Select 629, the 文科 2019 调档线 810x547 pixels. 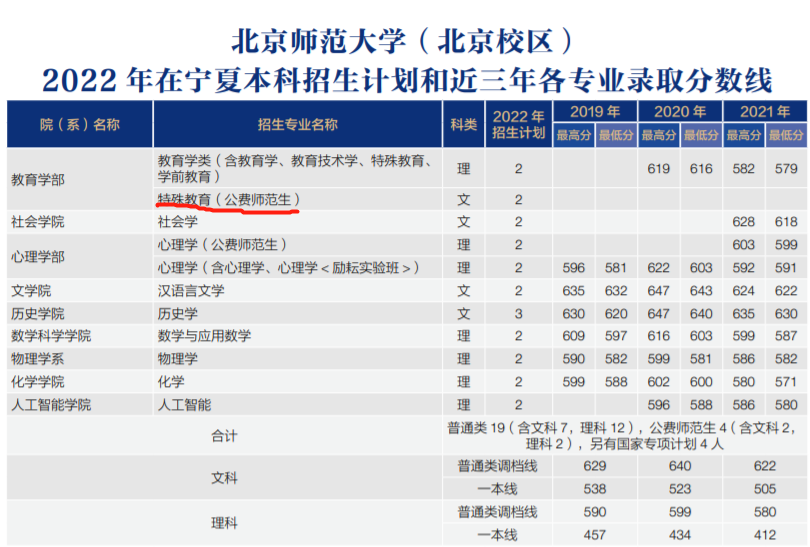[x=595, y=466]
